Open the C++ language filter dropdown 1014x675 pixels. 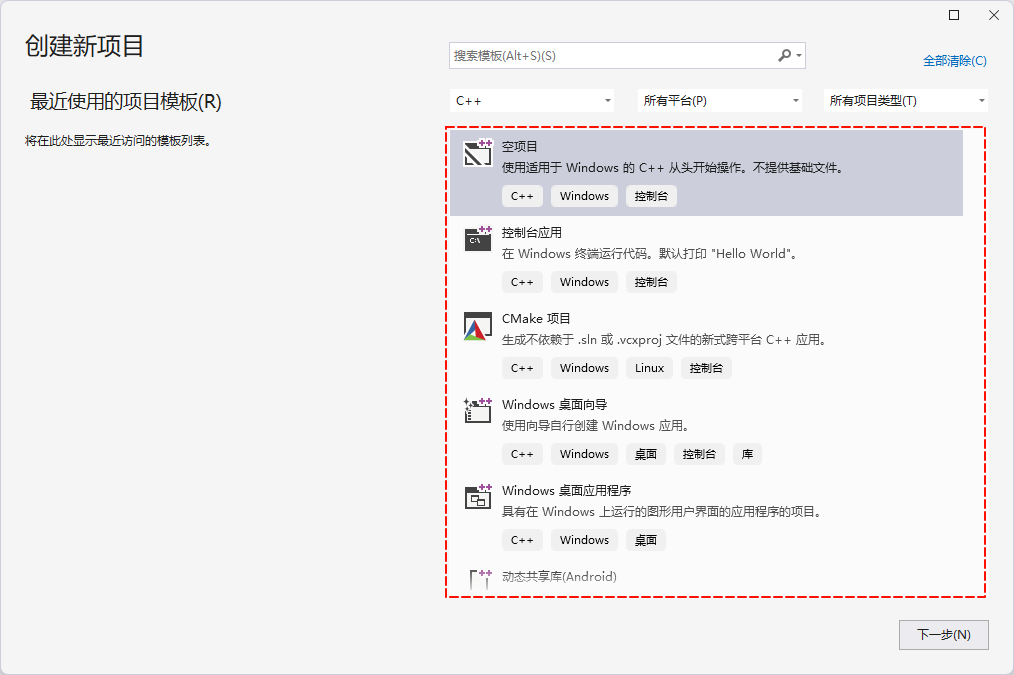(x=533, y=101)
